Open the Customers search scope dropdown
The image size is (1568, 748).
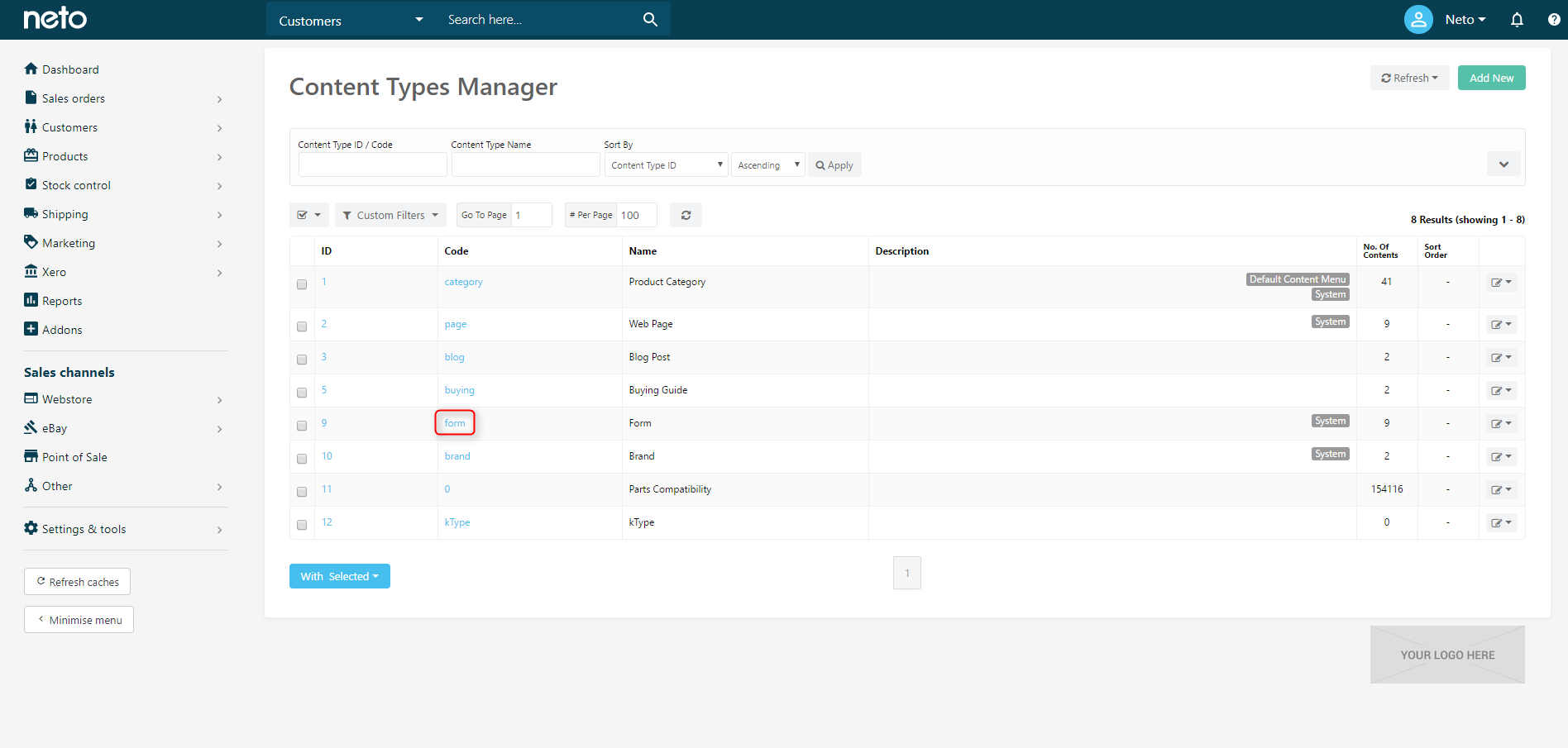tap(350, 20)
